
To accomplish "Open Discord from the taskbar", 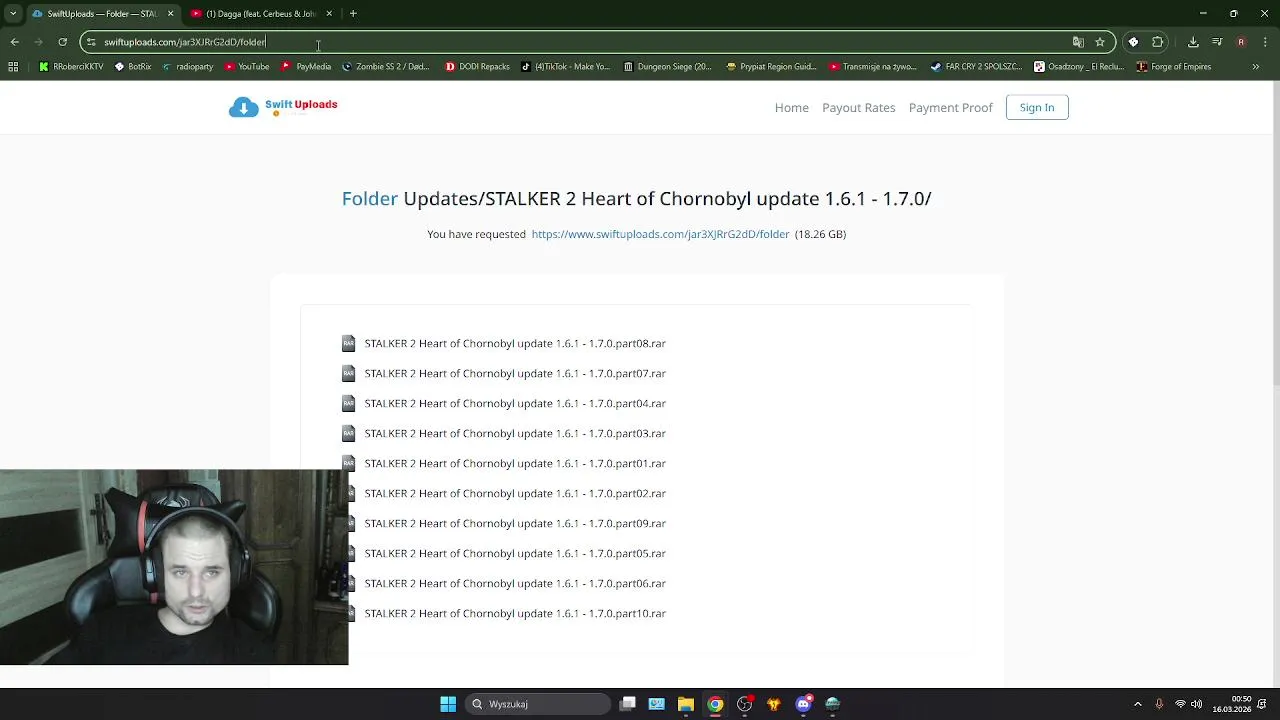I will click(x=803, y=704).
